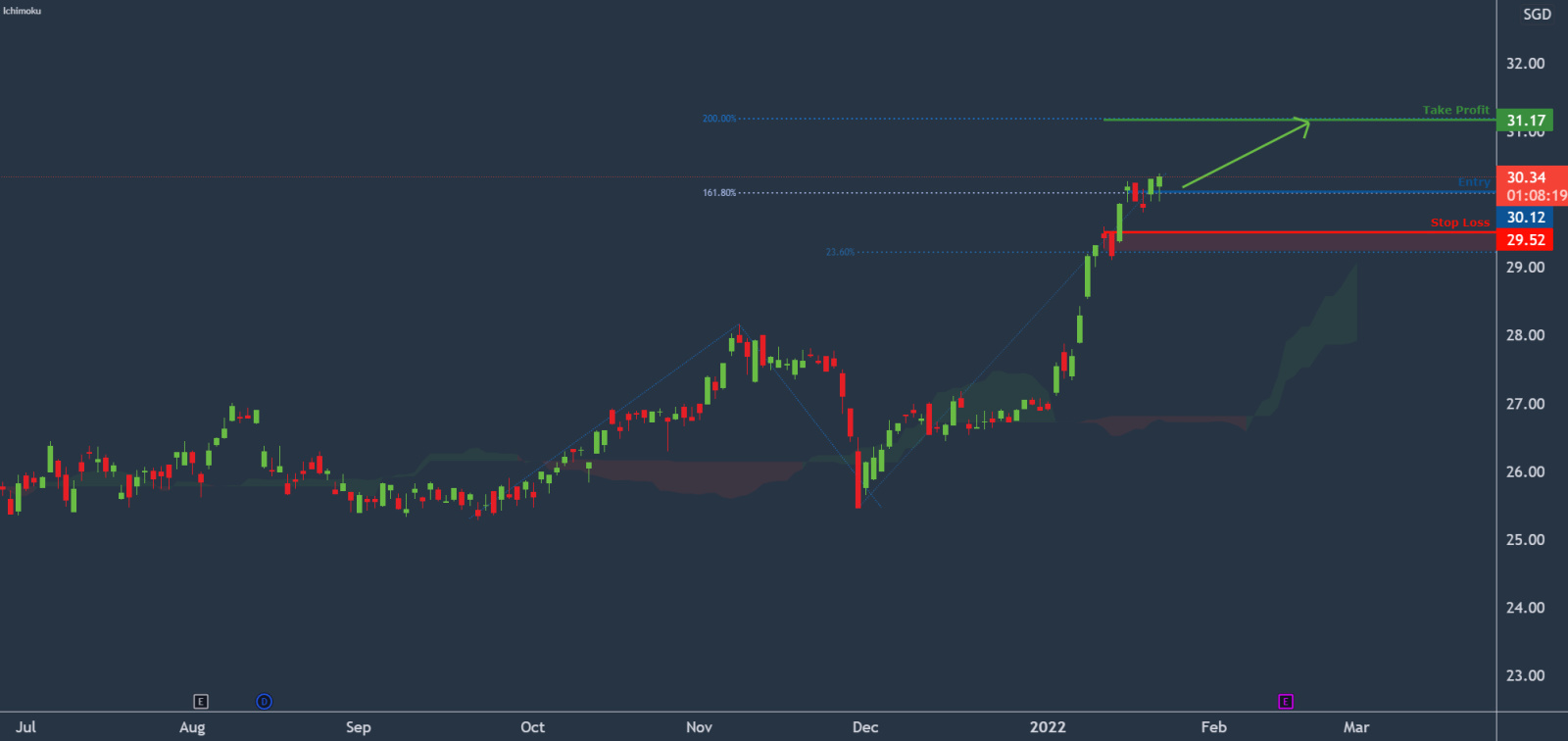Screen dimensions: 1568x741
Task: Click the Sep label on time axis
Action: [x=359, y=727]
